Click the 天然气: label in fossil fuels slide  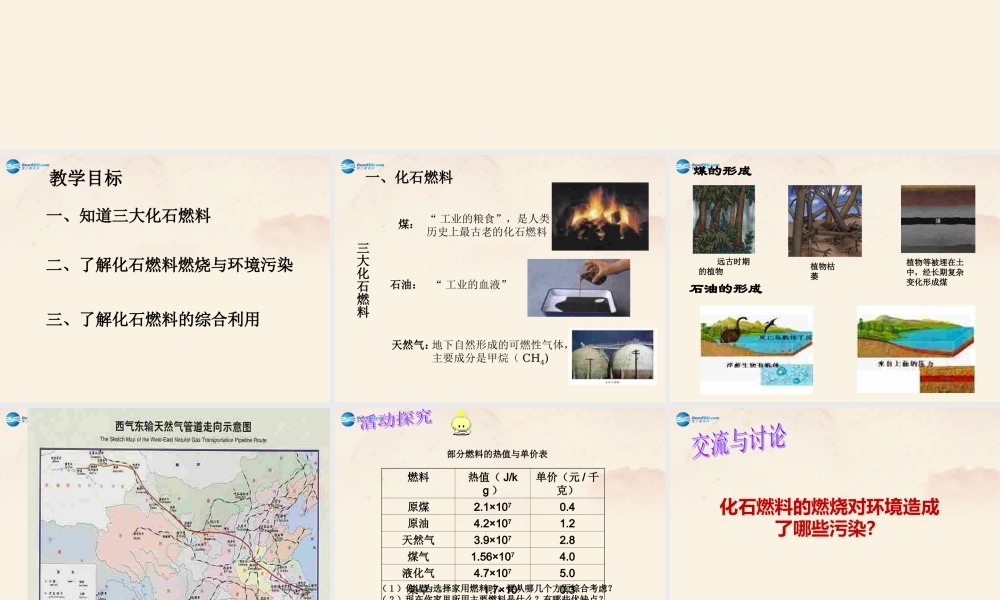click(409, 345)
